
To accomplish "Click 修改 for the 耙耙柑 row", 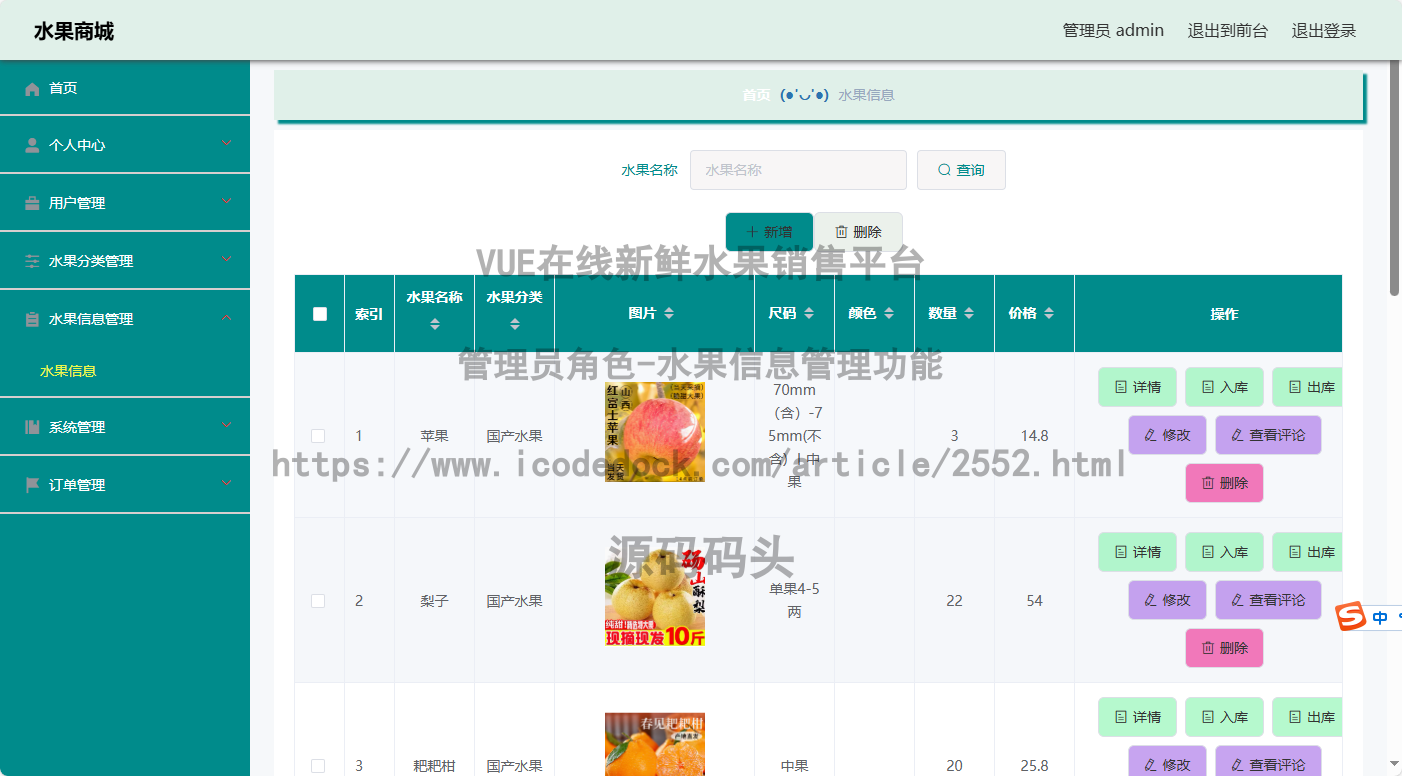I will coord(1167,762).
